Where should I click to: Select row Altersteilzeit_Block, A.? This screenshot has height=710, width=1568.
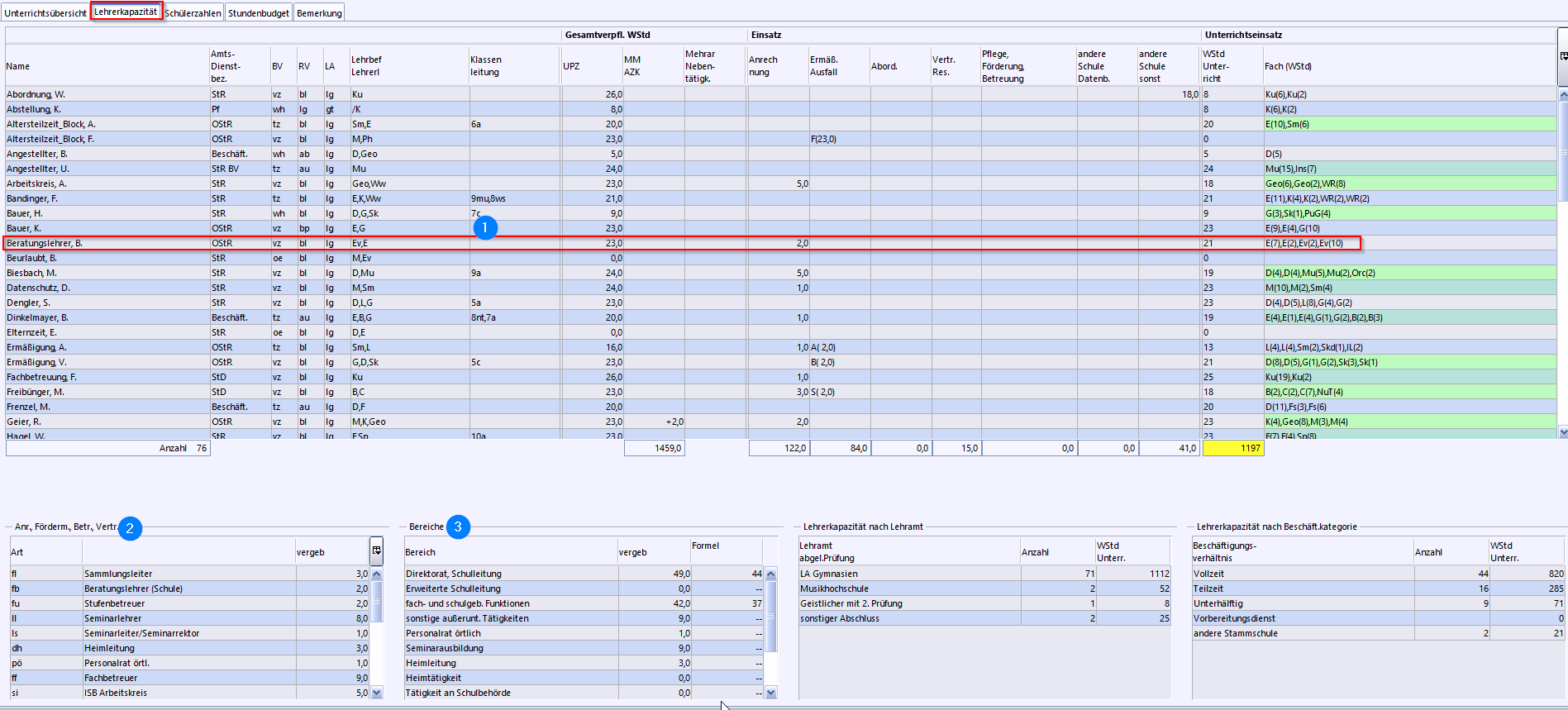coord(781,124)
